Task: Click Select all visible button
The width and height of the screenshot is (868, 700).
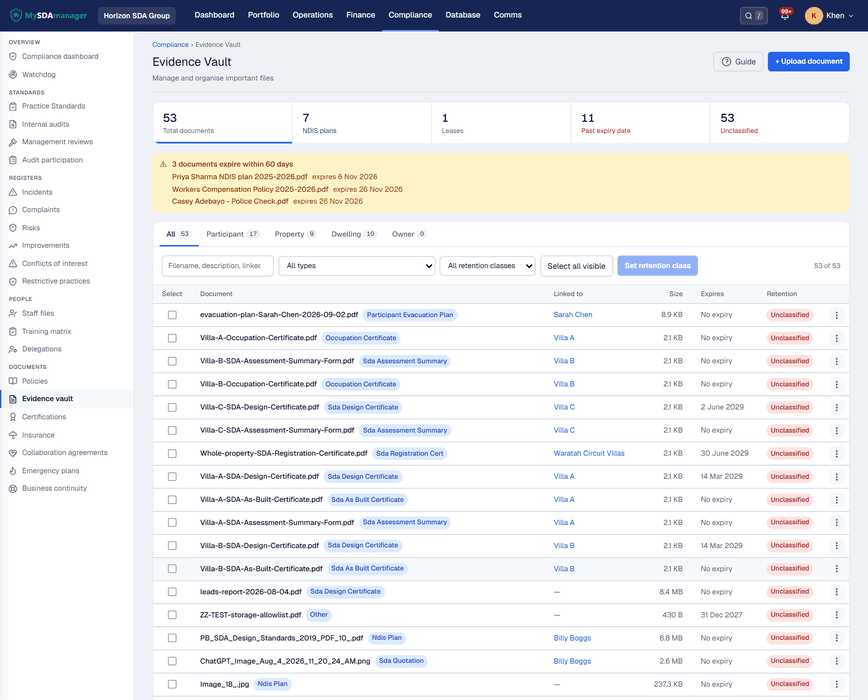Action: pyautogui.click(x=576, y=266)
